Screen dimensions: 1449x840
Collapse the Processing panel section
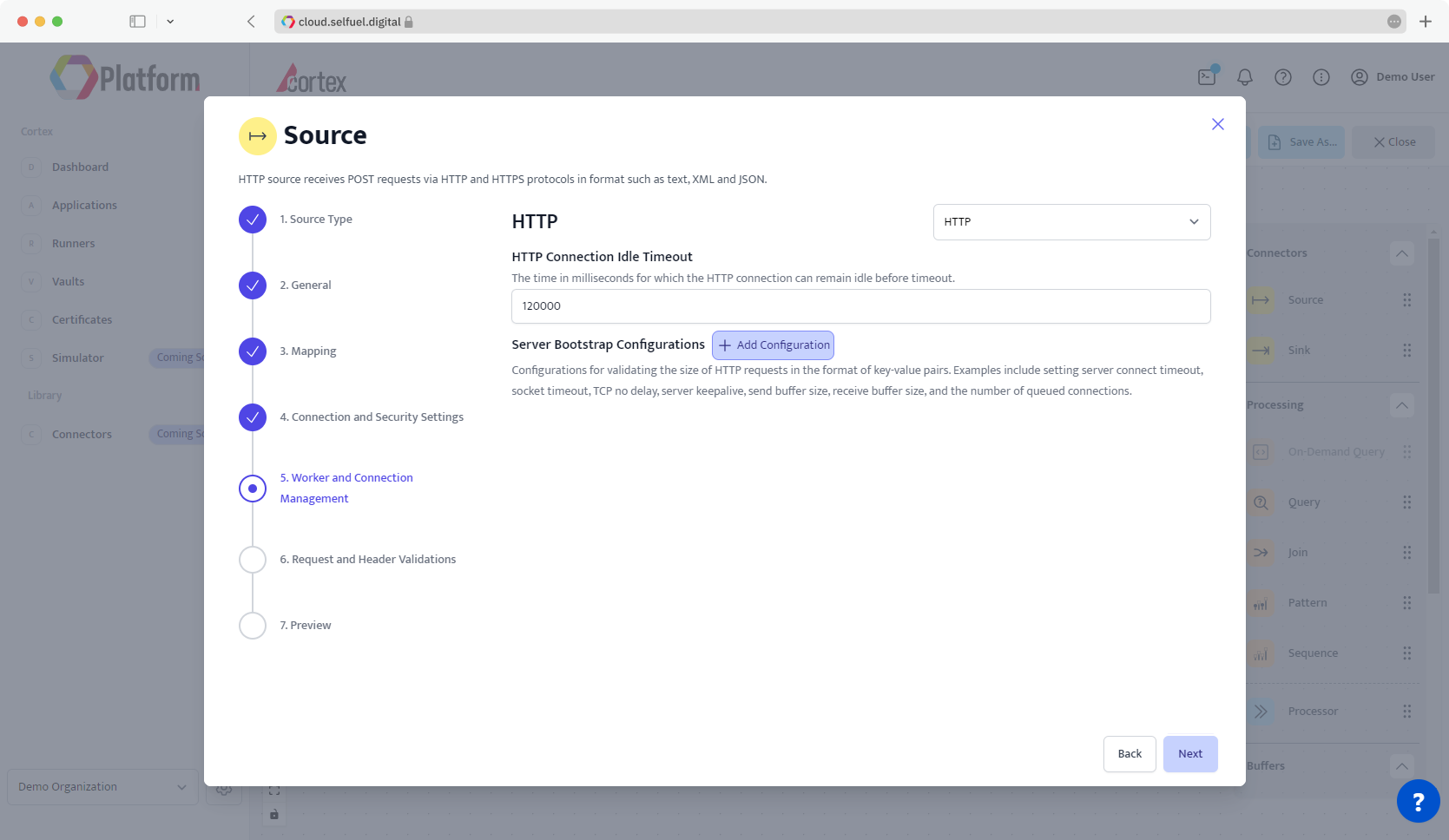click(1401, 406)
